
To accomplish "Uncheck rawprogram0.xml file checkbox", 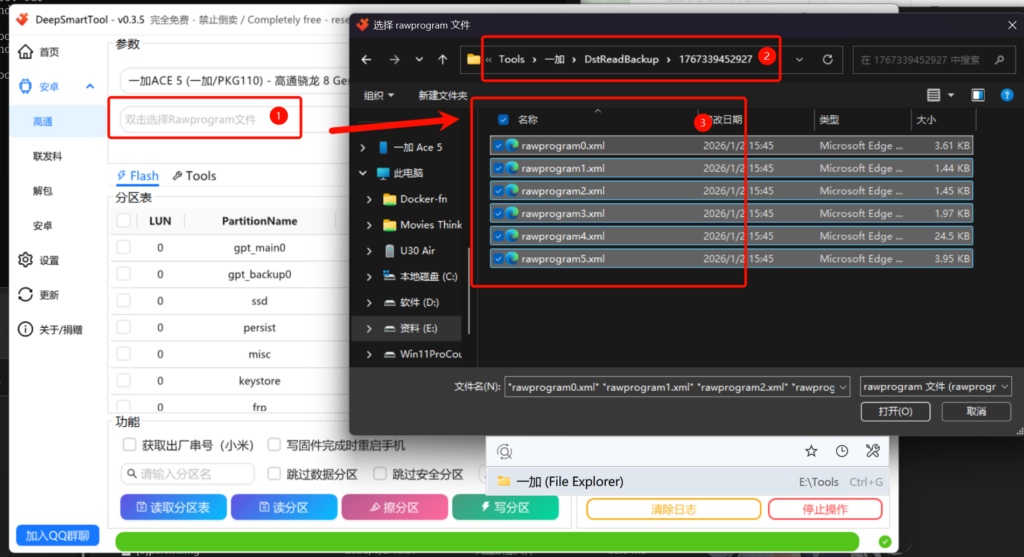I will tap(498, 145).
